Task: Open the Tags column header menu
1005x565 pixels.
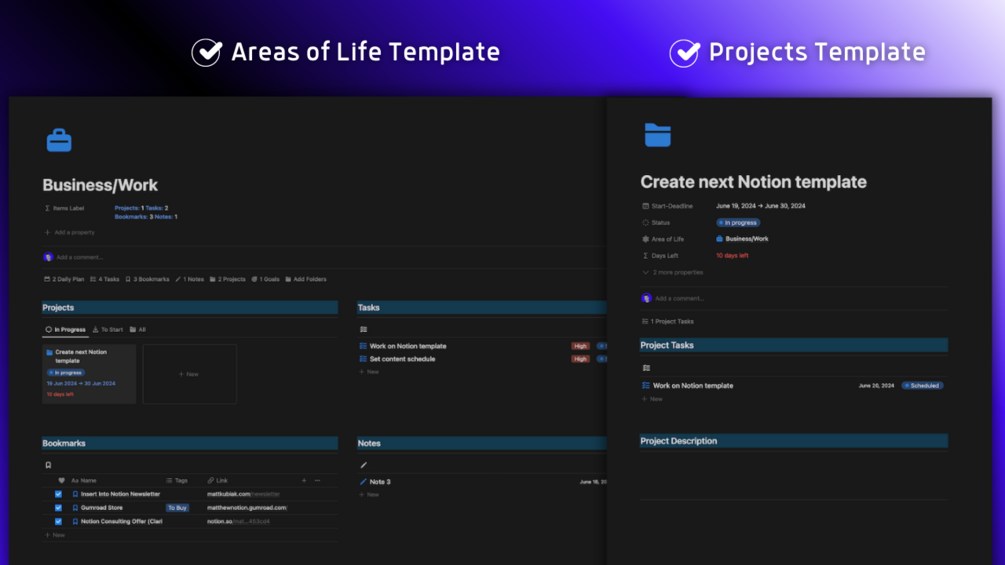Action: coord(177,480)
